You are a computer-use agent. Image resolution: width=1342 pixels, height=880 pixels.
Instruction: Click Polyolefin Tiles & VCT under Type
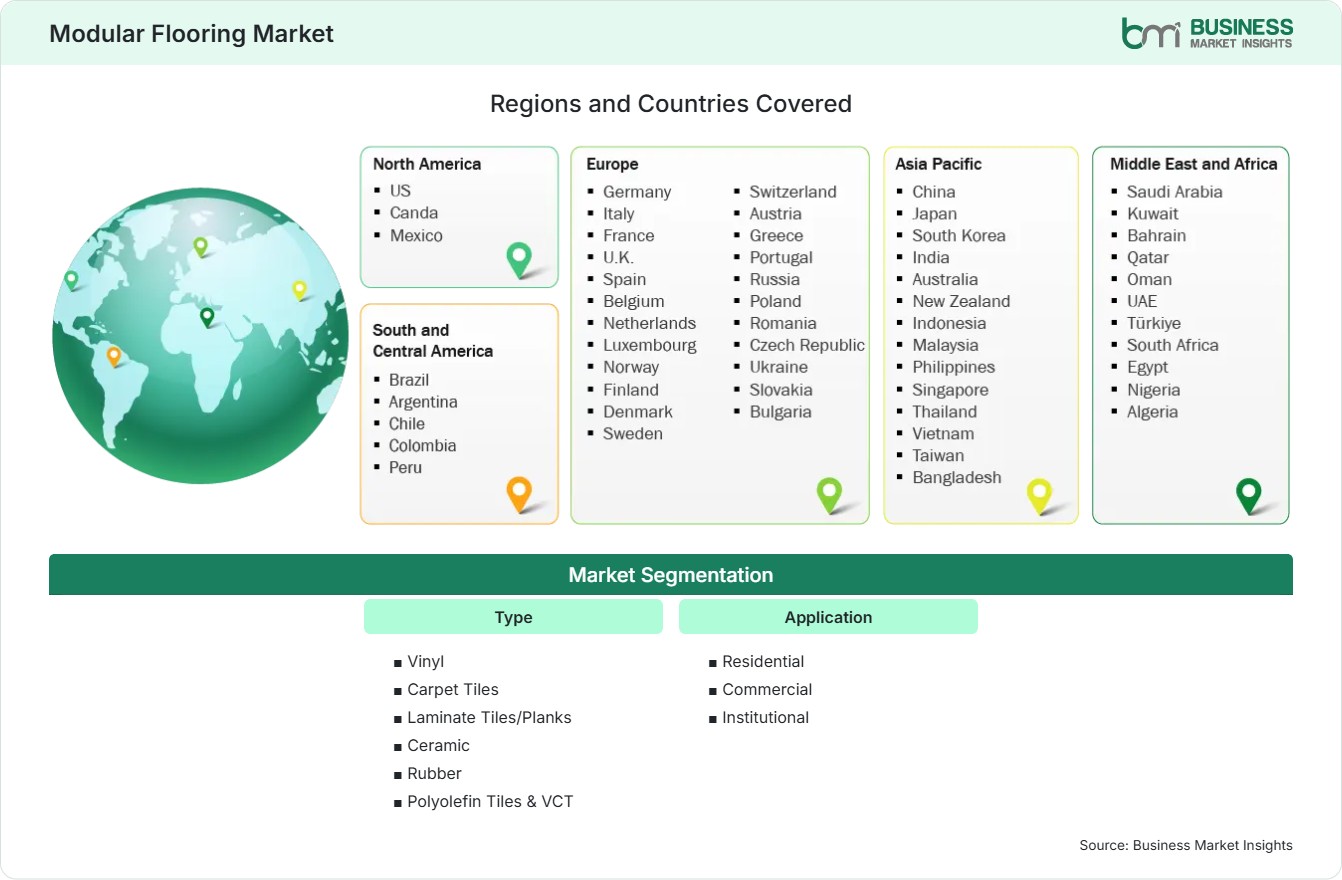pyautogui.click(x=490, y=802)
